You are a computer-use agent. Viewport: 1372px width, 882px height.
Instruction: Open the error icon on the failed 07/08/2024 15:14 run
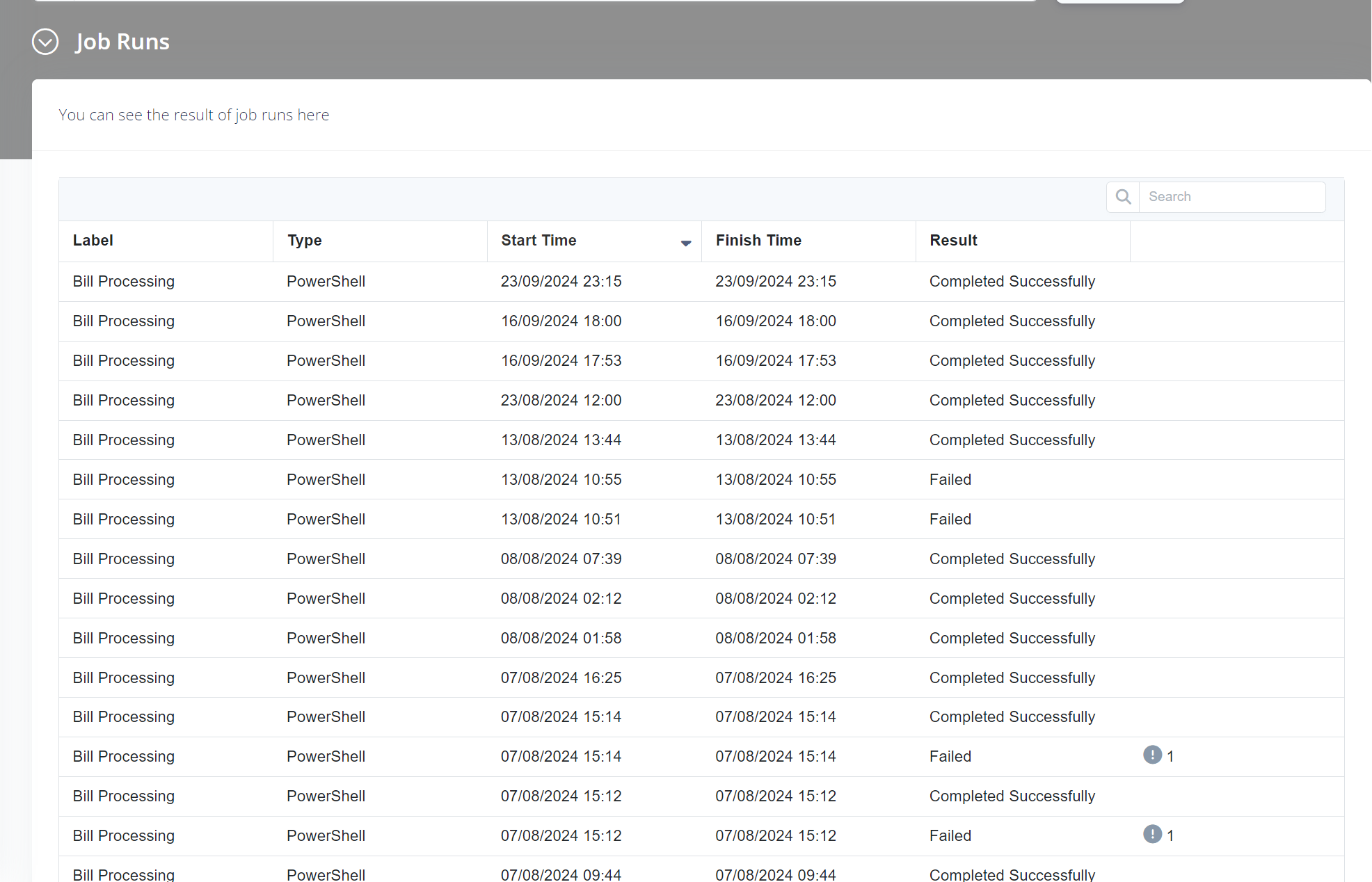pyautogui.click(x=1152, y=755)
